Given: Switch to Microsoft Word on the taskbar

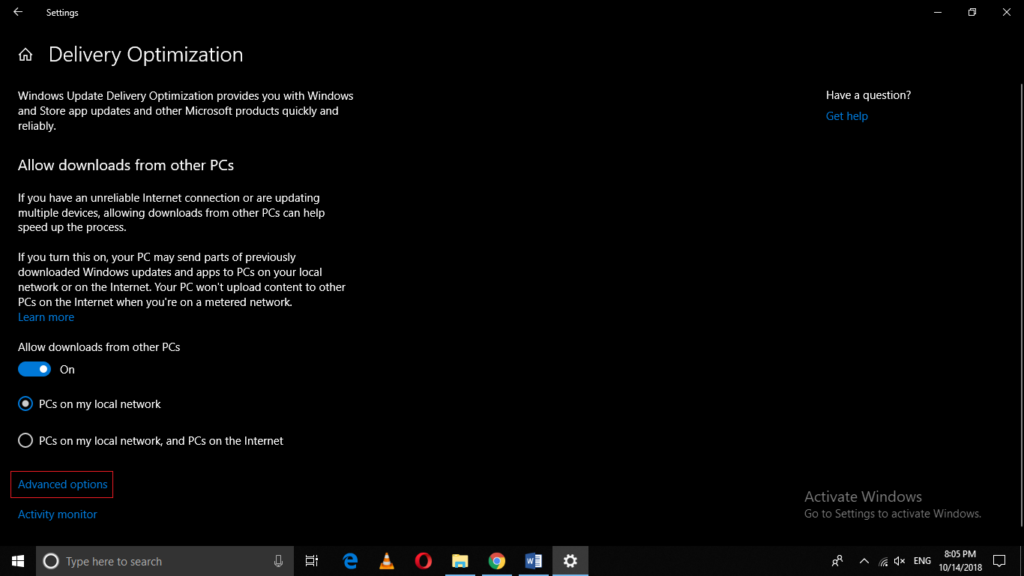Looking at the screenshot, I should coord(534,561).
